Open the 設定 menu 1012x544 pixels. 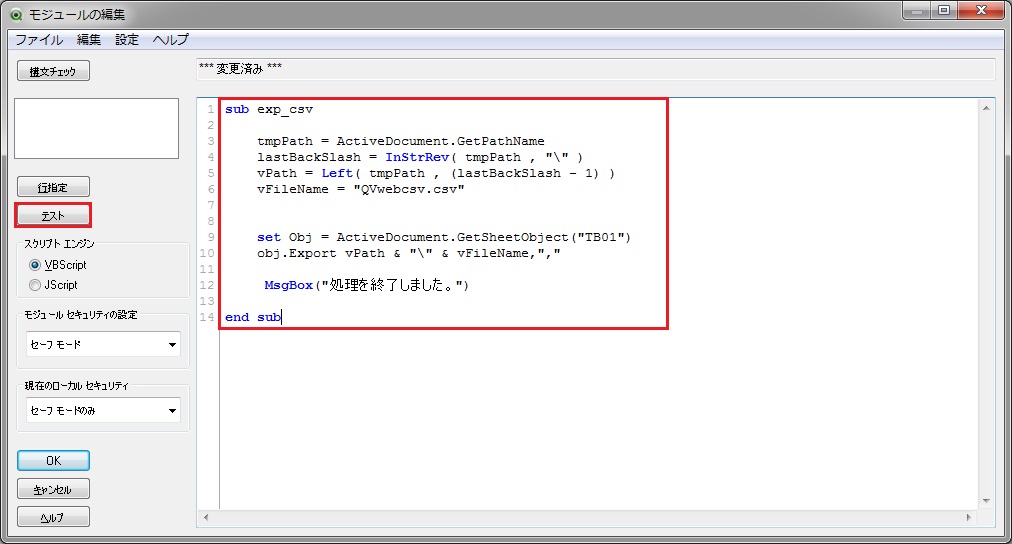tap(126, 39)
